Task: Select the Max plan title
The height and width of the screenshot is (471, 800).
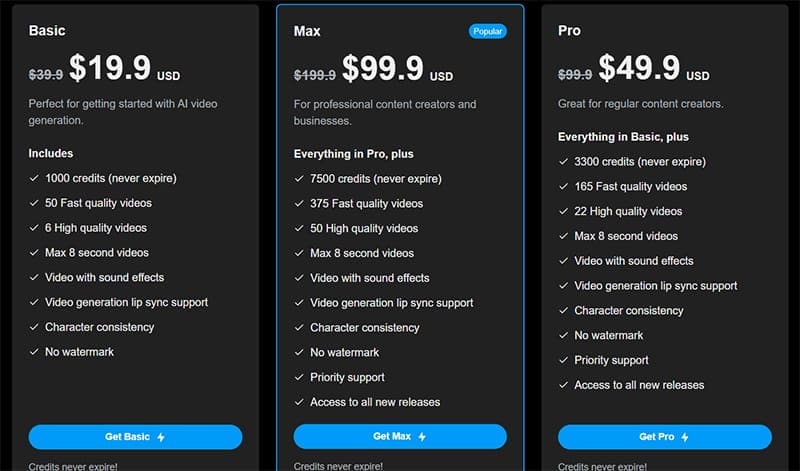Action: click(x=307, y=31)
